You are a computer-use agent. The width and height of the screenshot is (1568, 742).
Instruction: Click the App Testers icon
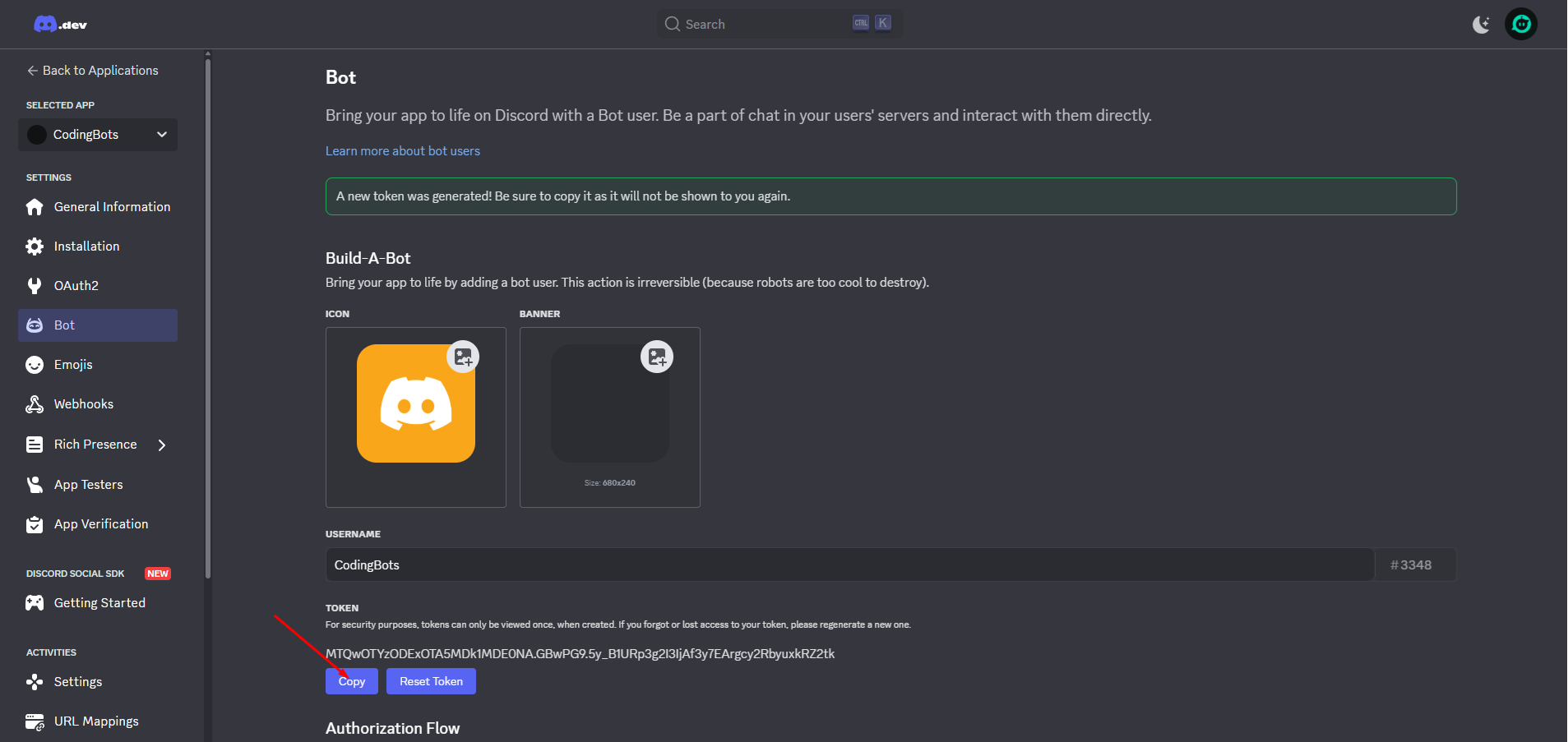click(35, 485)
